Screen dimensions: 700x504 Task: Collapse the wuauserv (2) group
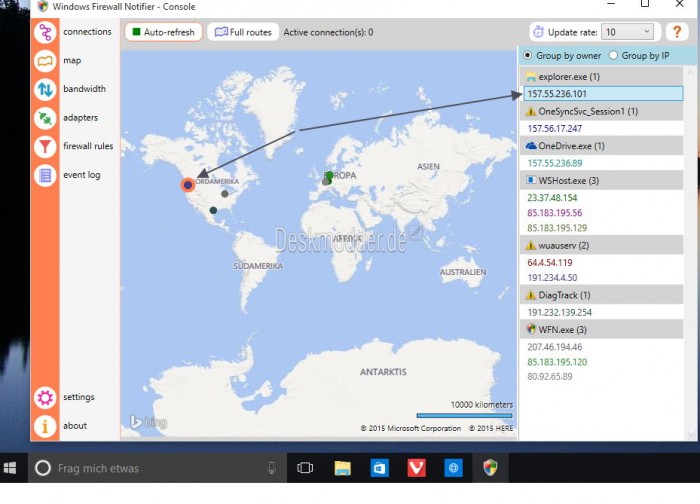tap(601, 246)
